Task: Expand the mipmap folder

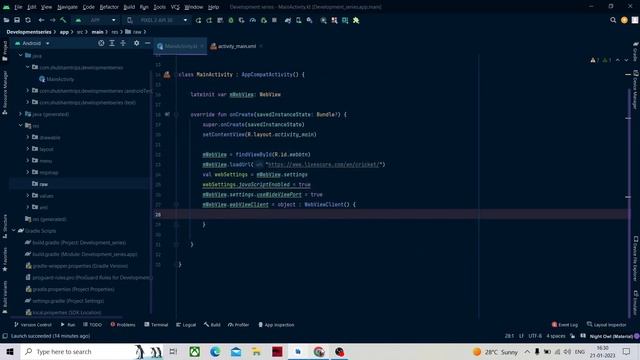Action: coord(28,172)
